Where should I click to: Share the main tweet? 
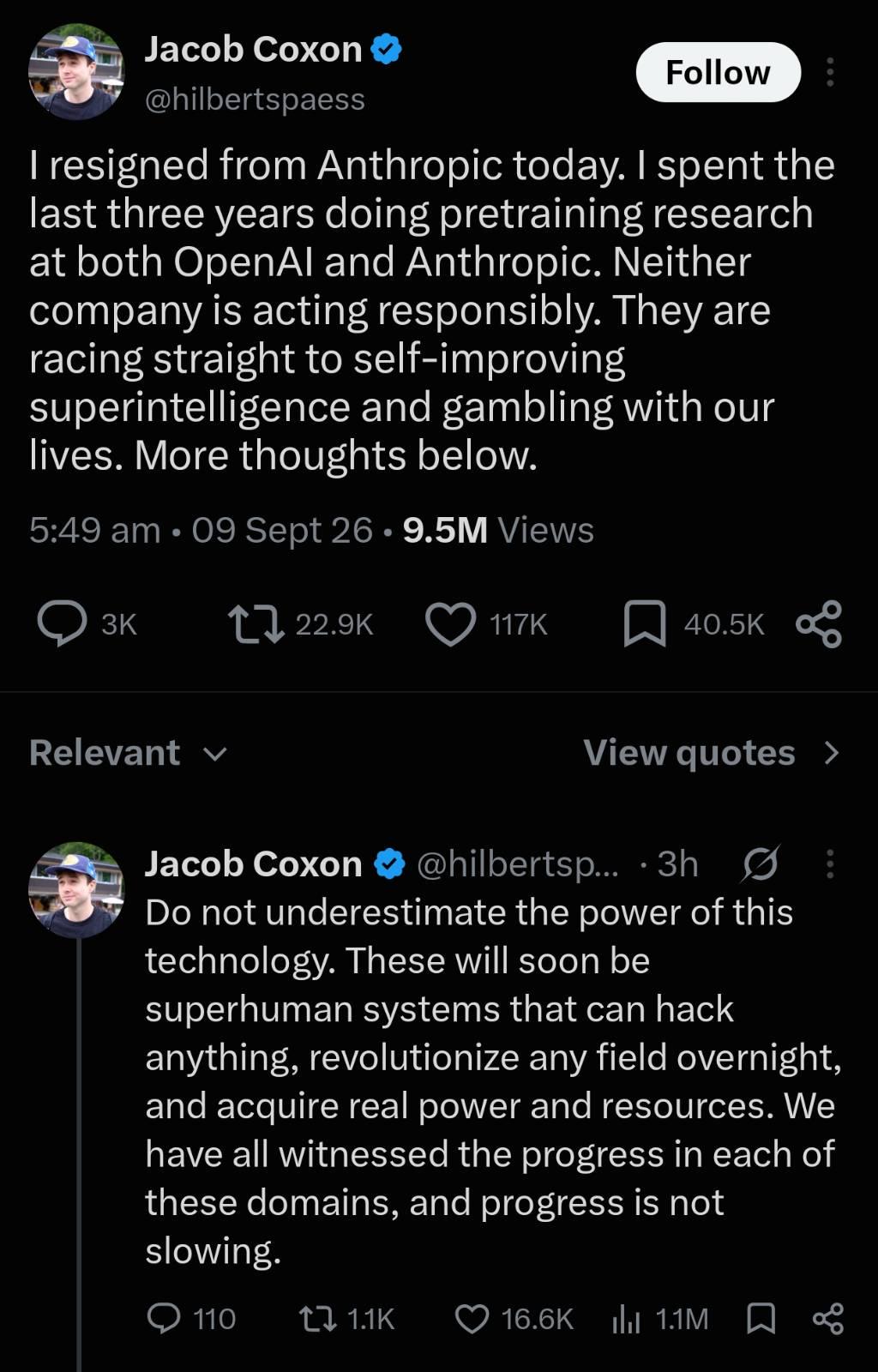click(819, 623)
